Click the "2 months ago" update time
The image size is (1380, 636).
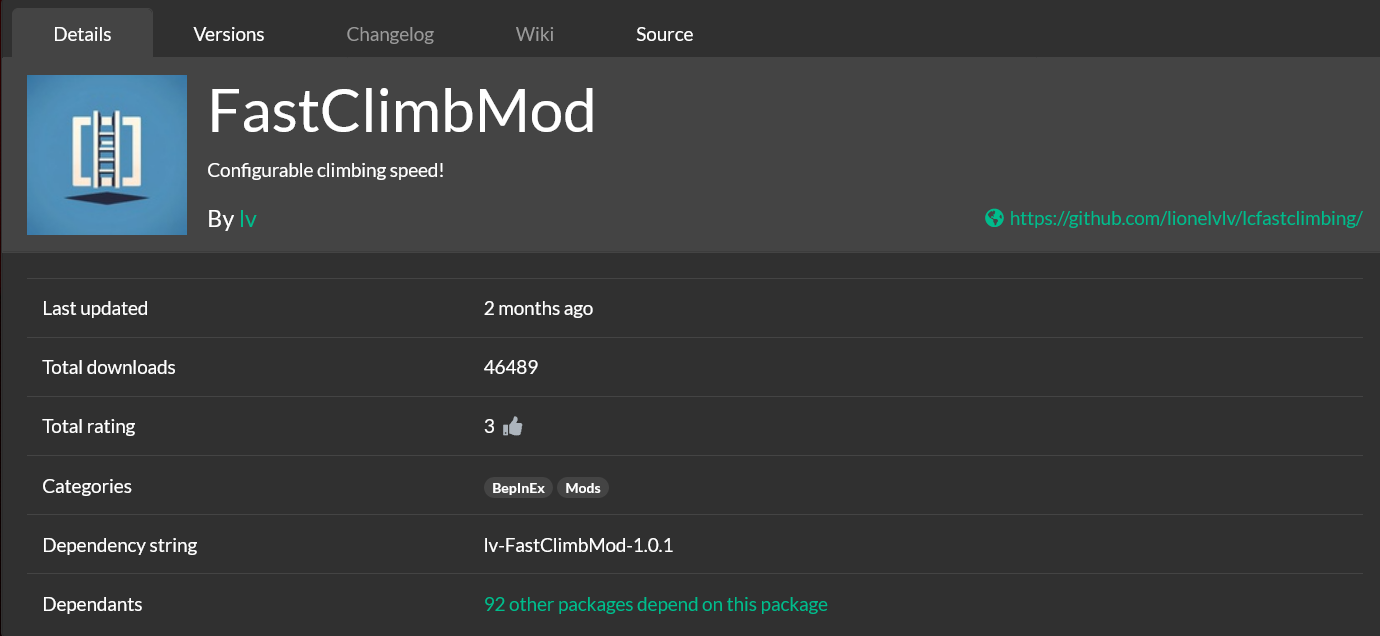tap(538, 308)
